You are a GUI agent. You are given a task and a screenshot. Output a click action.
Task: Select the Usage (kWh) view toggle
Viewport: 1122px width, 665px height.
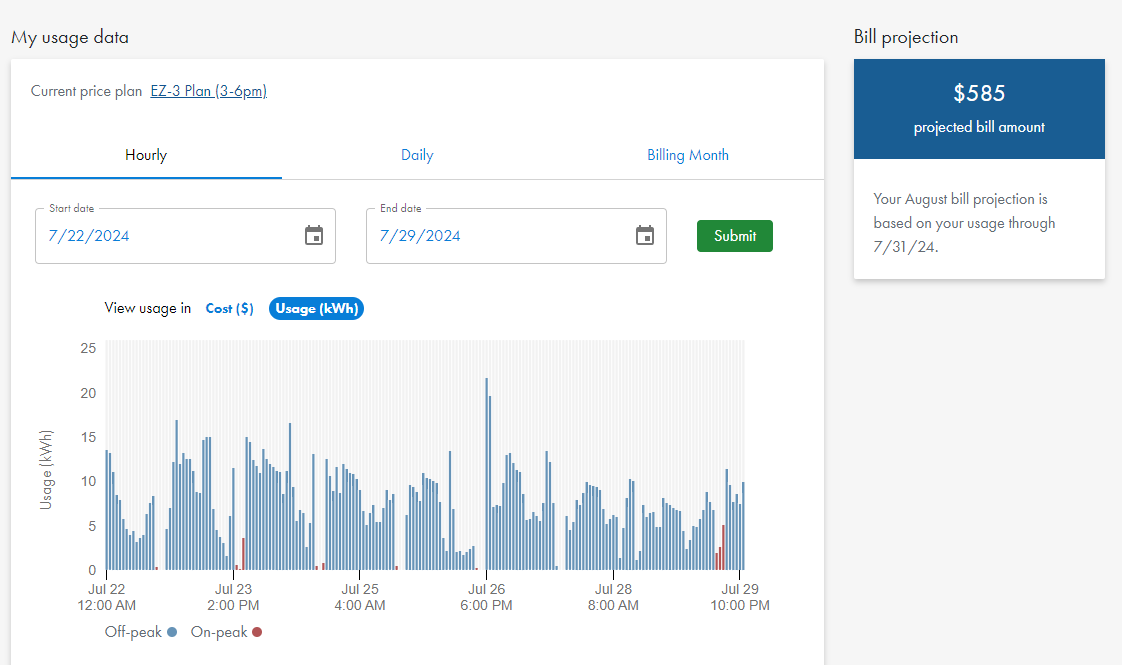click(x=316, y=309)
